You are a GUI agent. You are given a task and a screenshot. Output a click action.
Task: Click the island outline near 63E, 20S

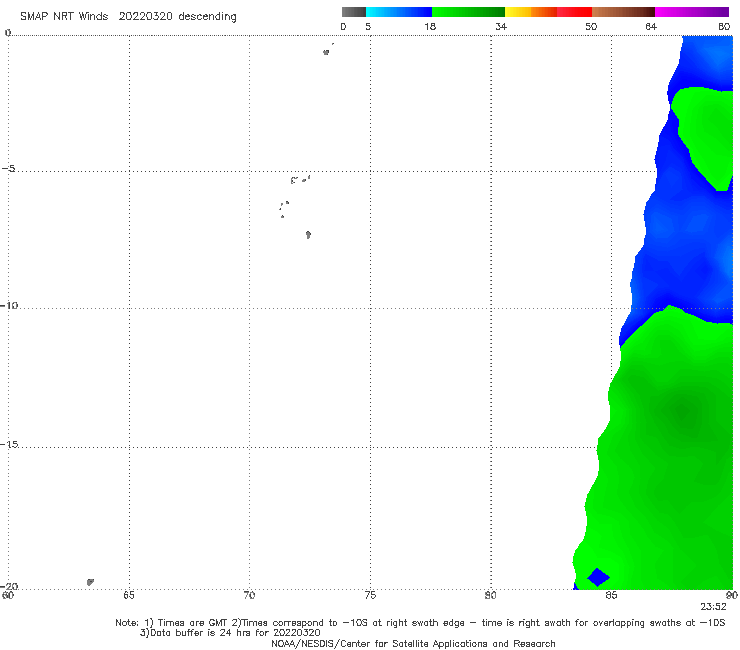(x=90, y=582)
